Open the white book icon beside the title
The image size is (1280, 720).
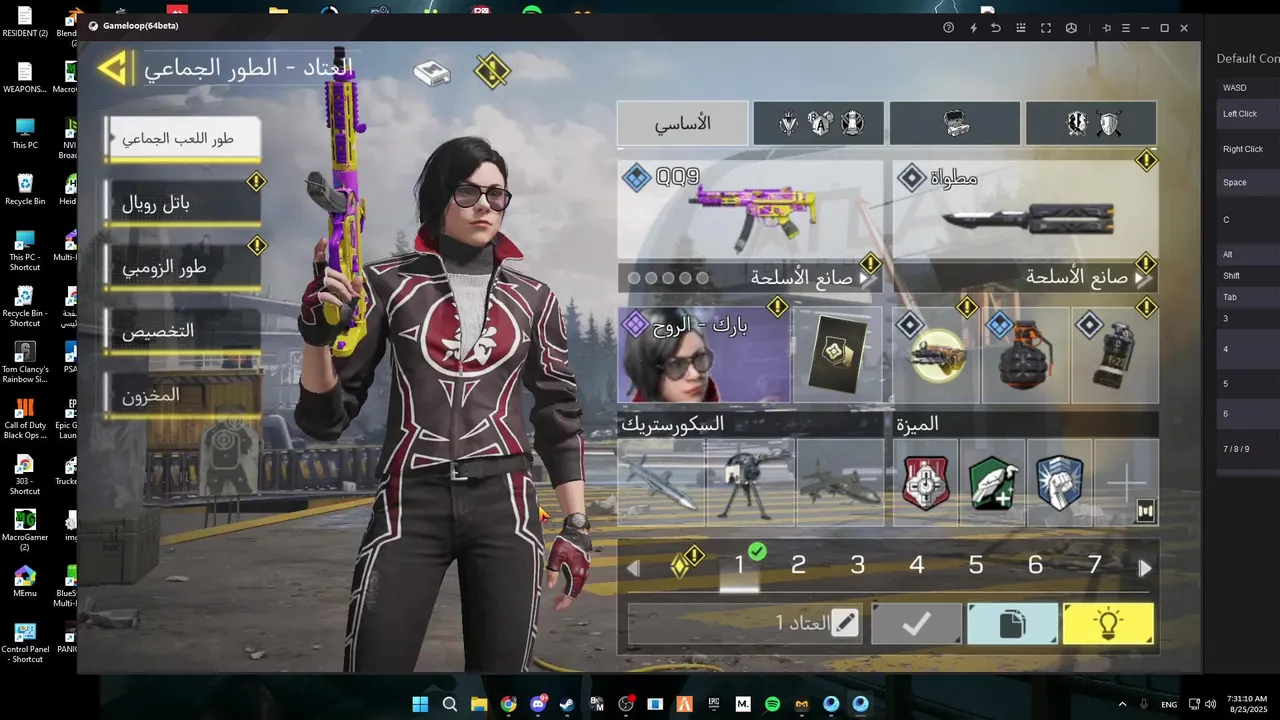[432, 72]
